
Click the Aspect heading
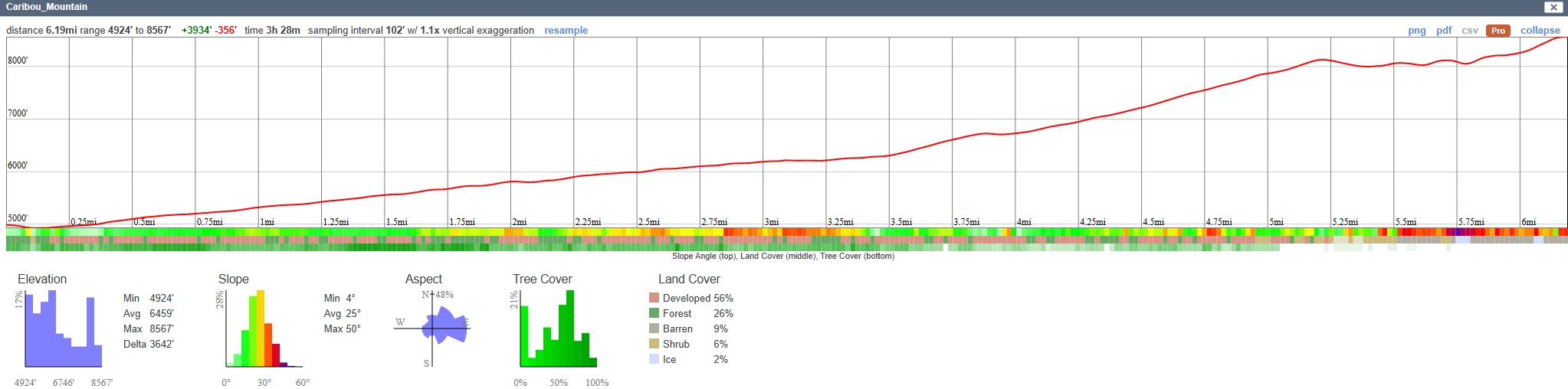[423, 279]
